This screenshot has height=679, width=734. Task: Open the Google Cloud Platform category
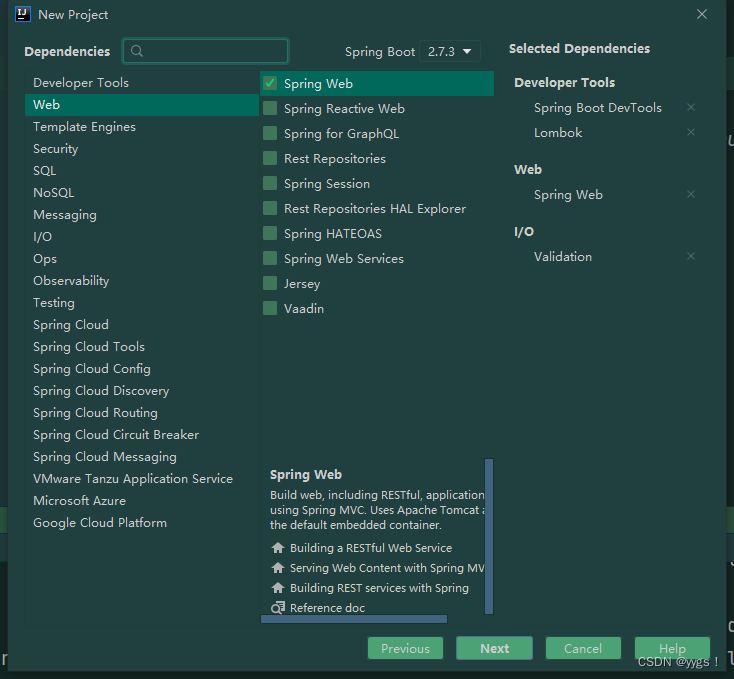click(142, 523)
